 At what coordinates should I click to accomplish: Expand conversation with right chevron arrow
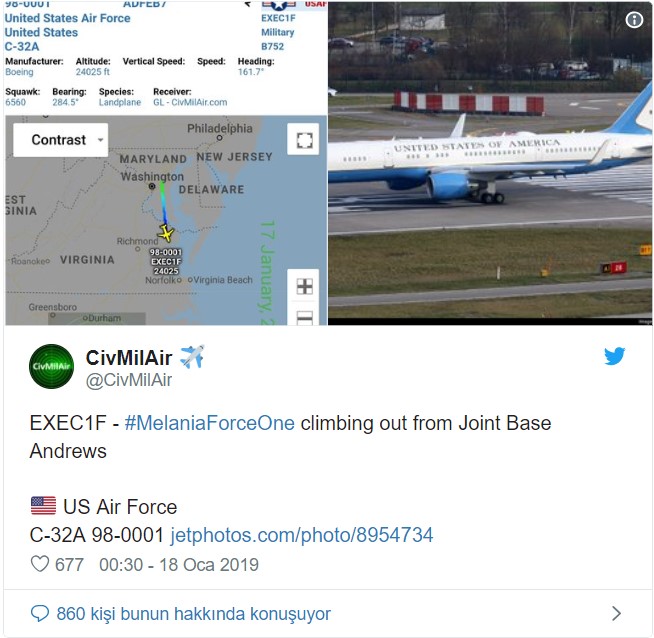[x=616, y=613]
